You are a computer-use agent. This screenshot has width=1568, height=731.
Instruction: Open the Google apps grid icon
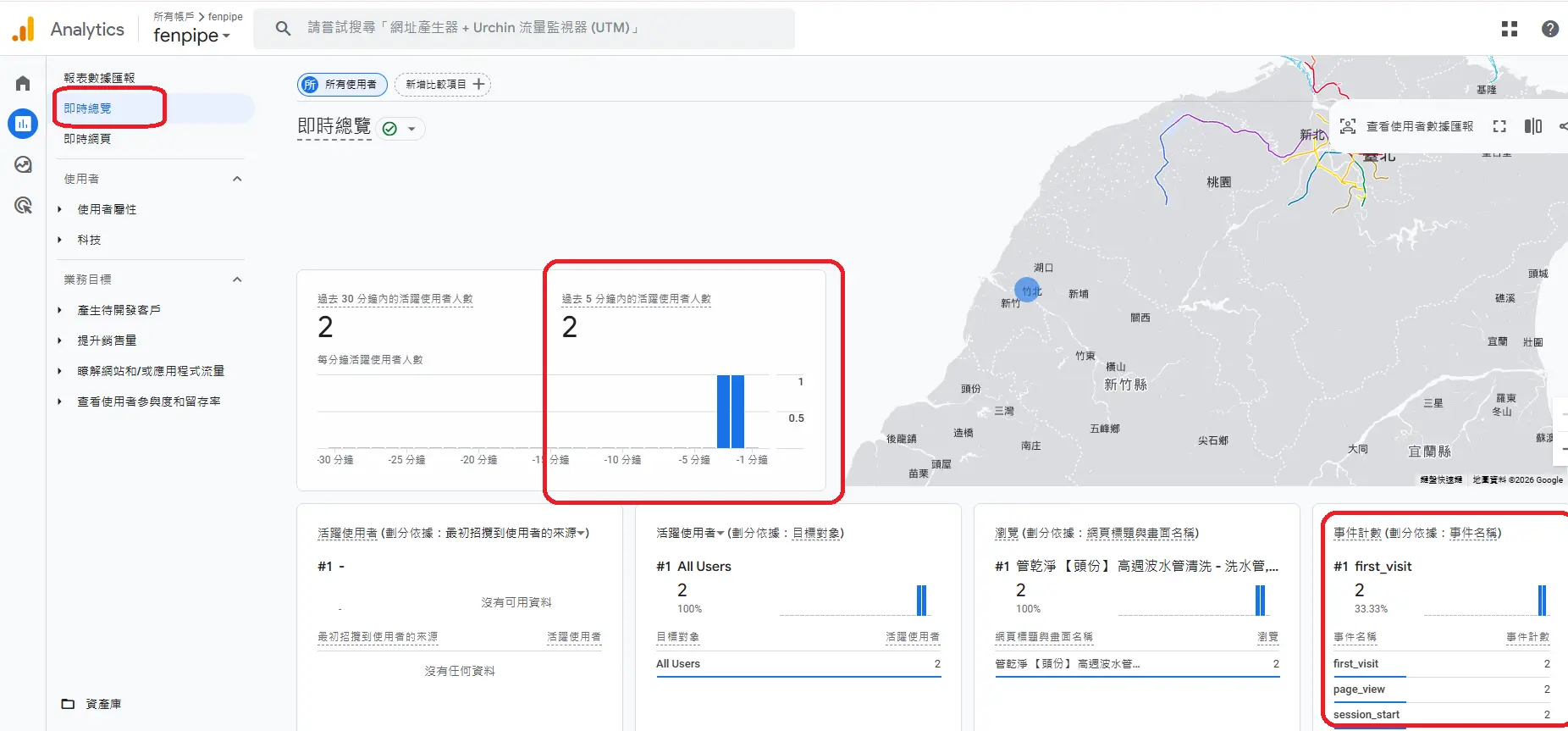(1510, 29)
